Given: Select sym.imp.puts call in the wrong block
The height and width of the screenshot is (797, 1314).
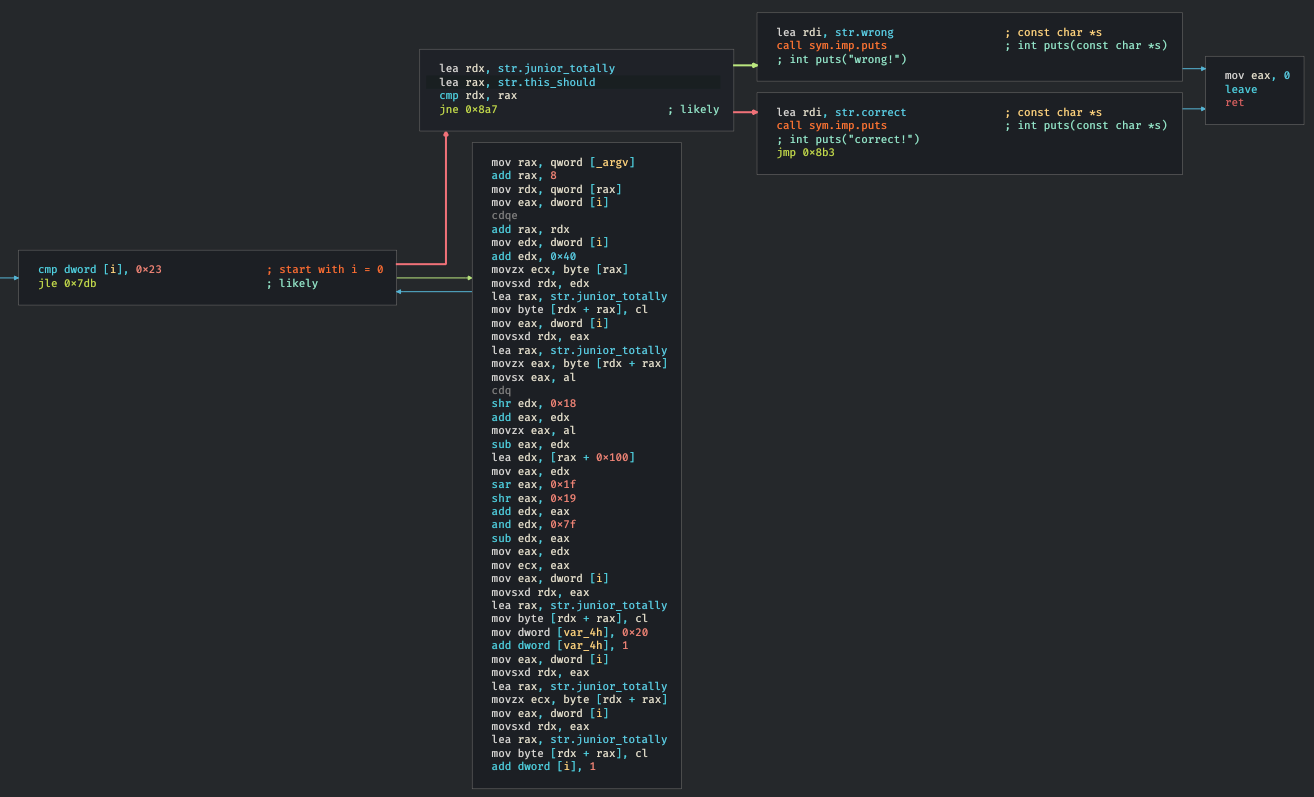Looking at the screenshot, I should coord(846,46).
